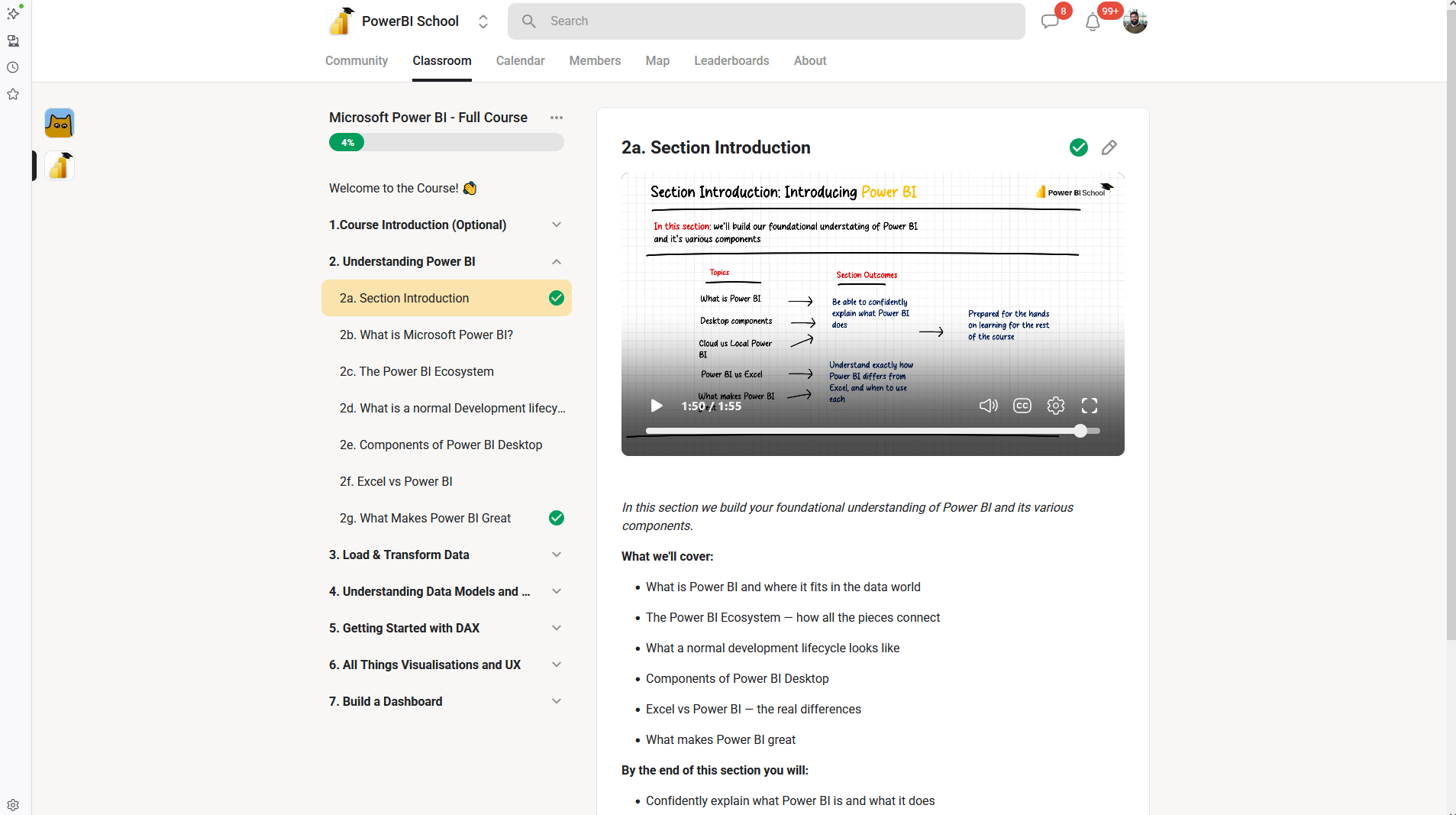The height and width of the screenshot is (815, 1456).
Task: Open the notifications bell
Action: [x=1093, y=22]
